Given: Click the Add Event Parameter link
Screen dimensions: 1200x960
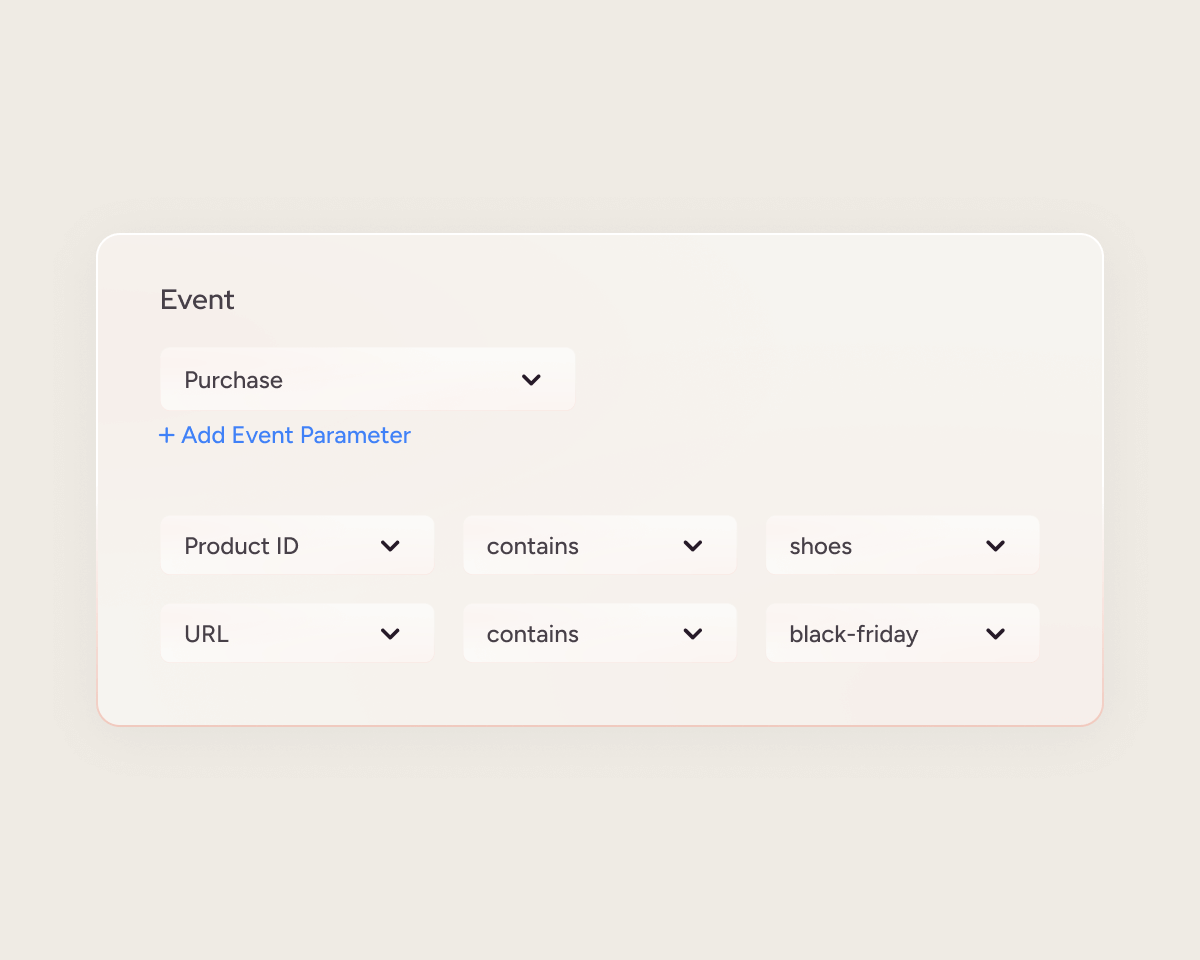Looking at the screenshot, I should (296, 435).
